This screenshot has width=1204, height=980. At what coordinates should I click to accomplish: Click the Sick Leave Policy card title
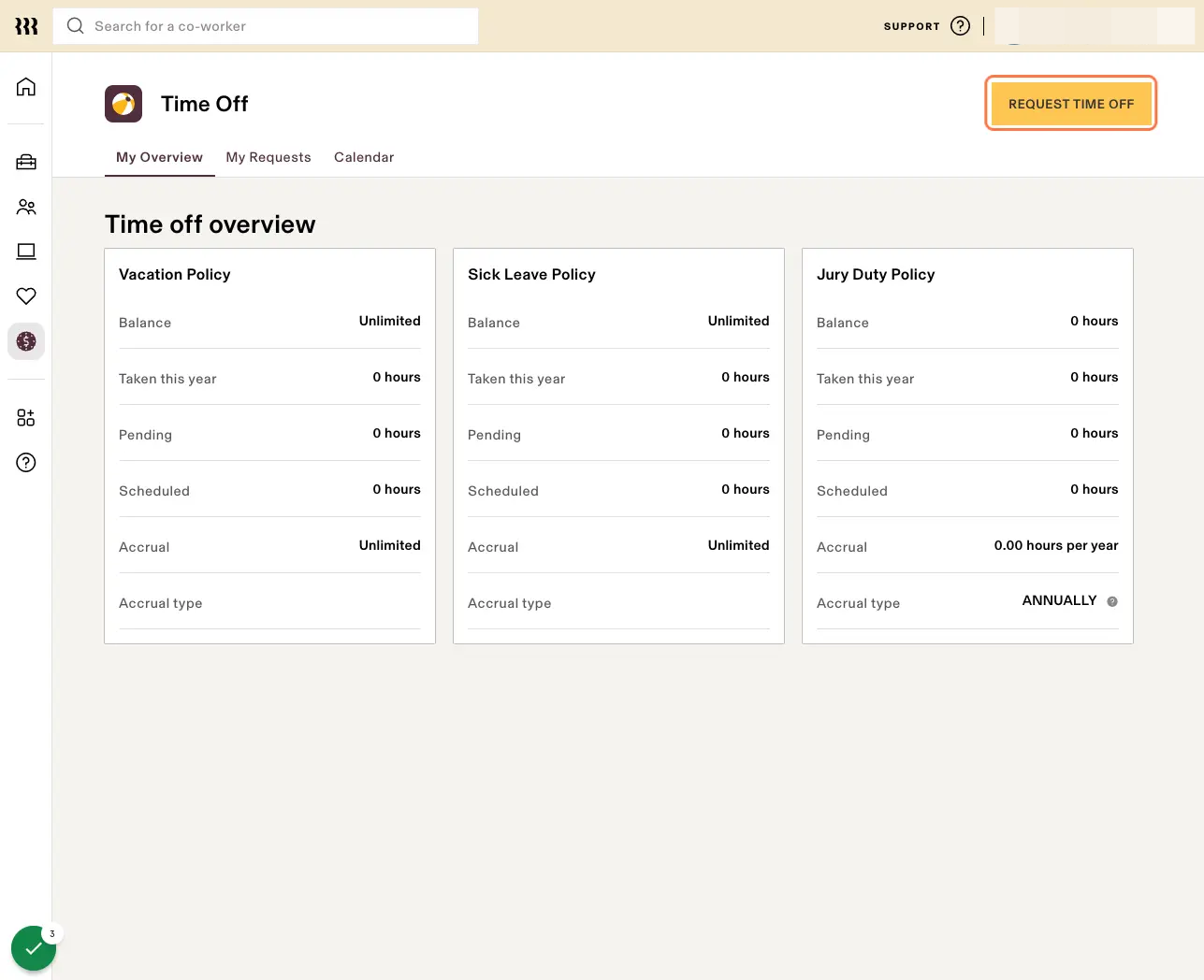pos(531,274)
